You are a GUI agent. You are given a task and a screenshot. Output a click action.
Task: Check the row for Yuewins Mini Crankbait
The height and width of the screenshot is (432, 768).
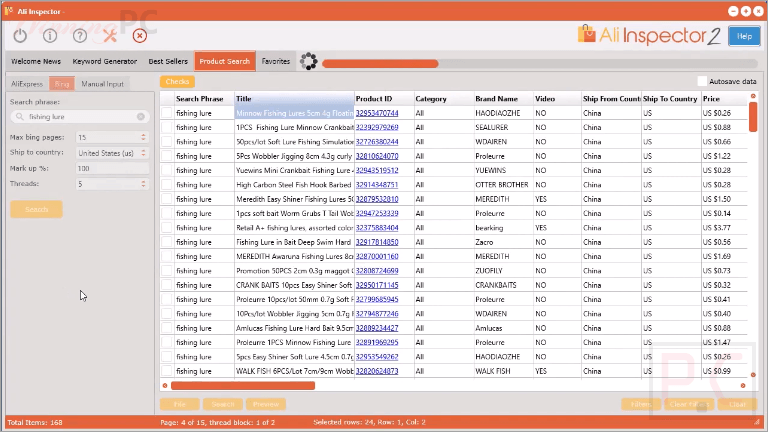point(167,170)
